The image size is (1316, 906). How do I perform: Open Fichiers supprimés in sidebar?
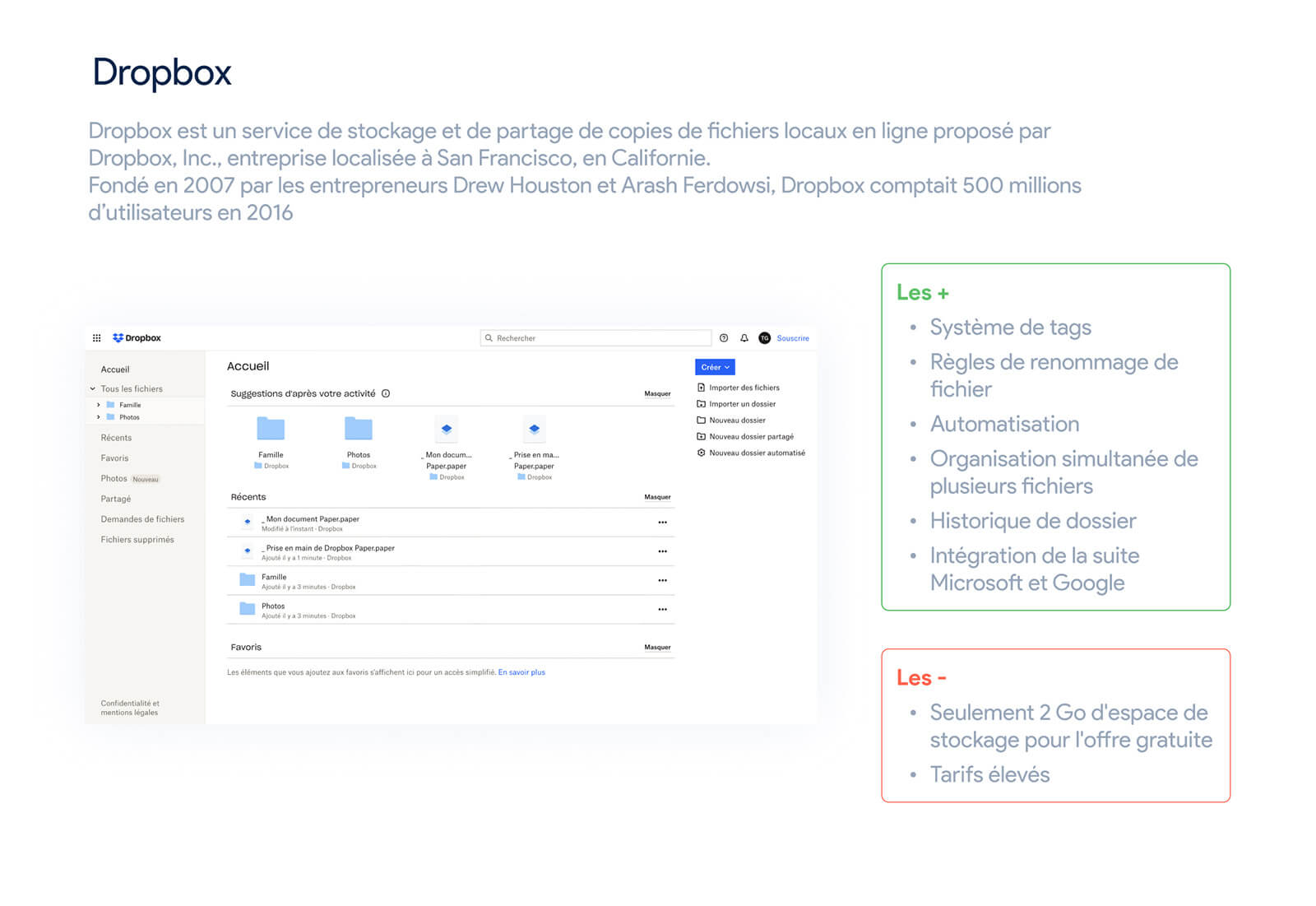pyautogui.click(x=137, y=540)
